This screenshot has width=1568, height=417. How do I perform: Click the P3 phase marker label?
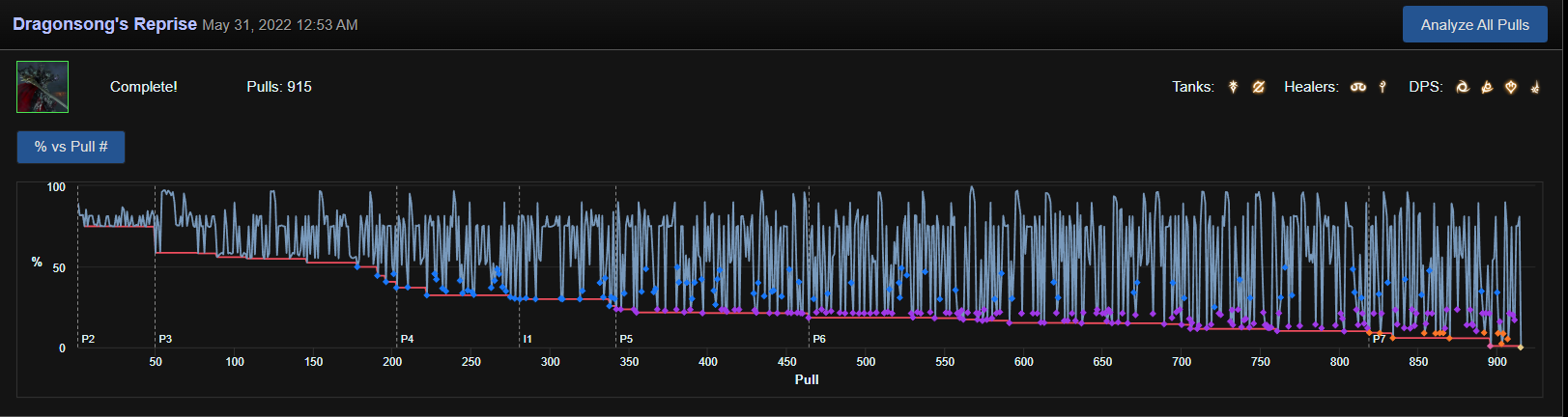pyautogui.click(x=165, y=339)
